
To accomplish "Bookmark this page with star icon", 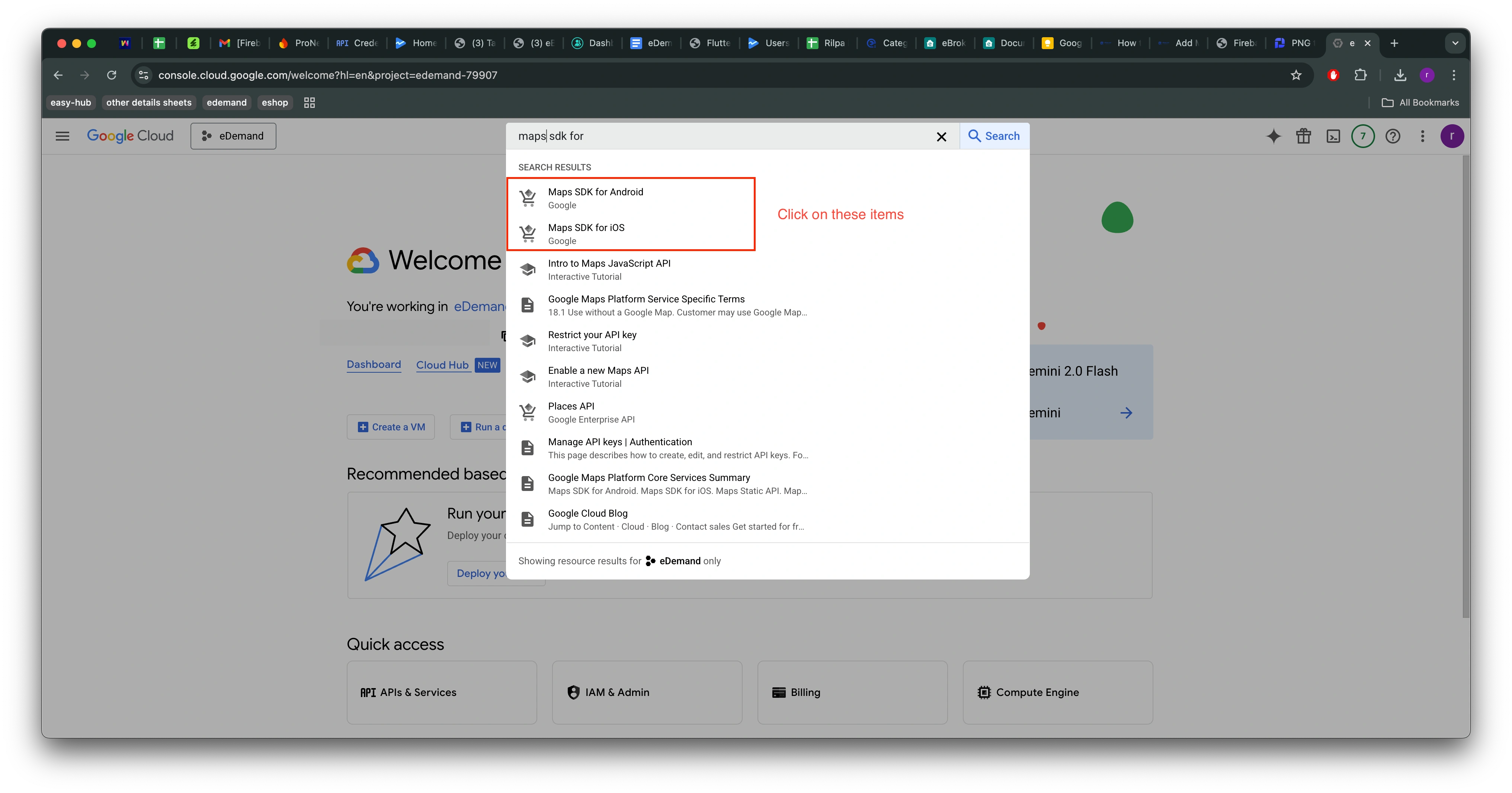I will click(1296, 75).
